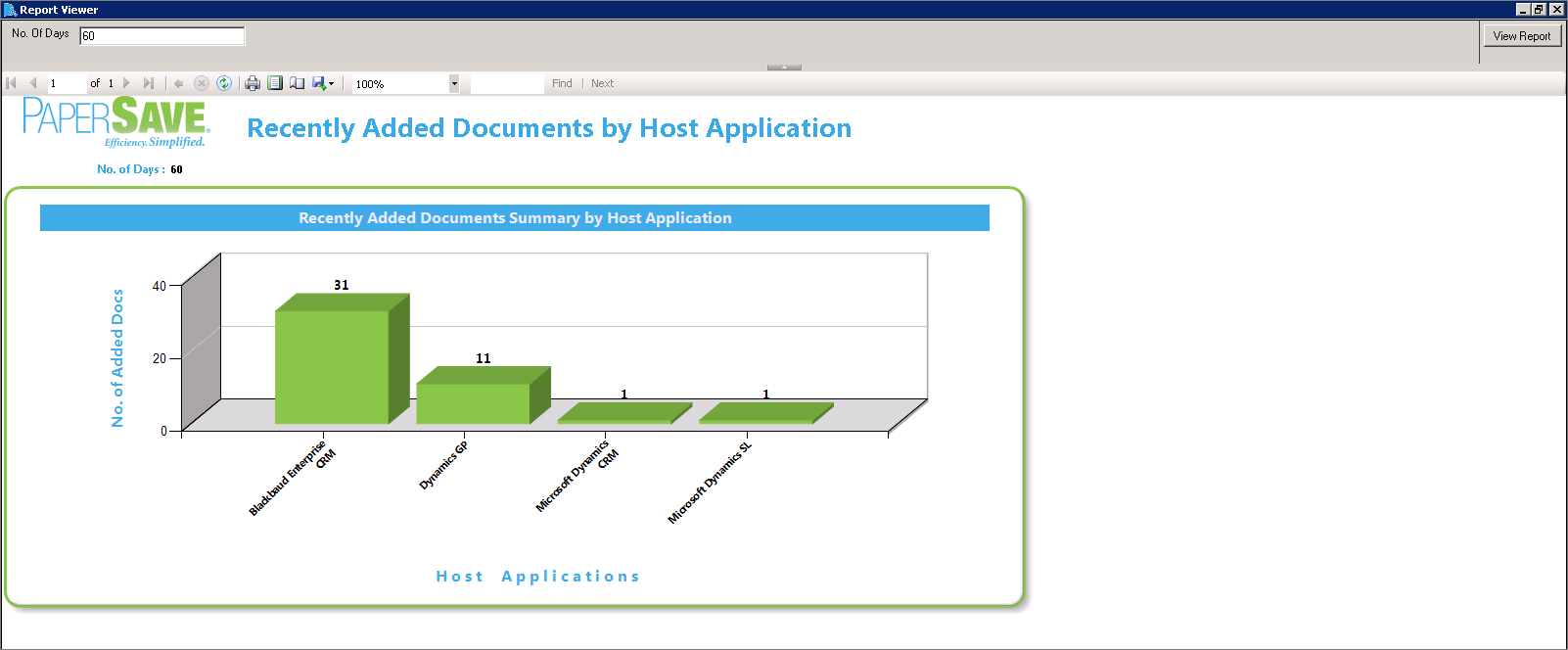1568x650 pixels.
Task: Print the report
Action: coord(253,83)
